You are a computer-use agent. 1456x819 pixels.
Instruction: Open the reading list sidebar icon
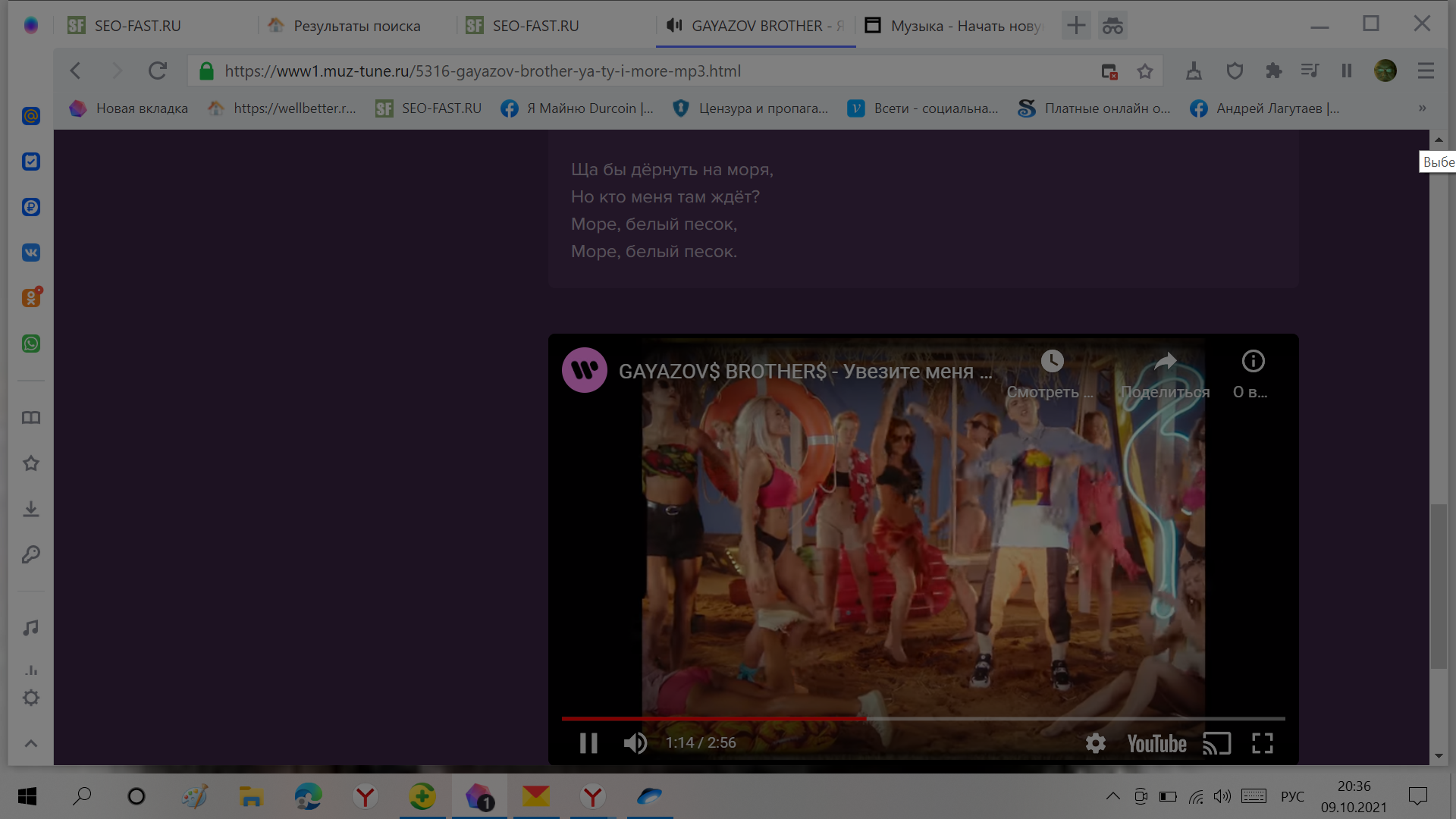[31, 418]
